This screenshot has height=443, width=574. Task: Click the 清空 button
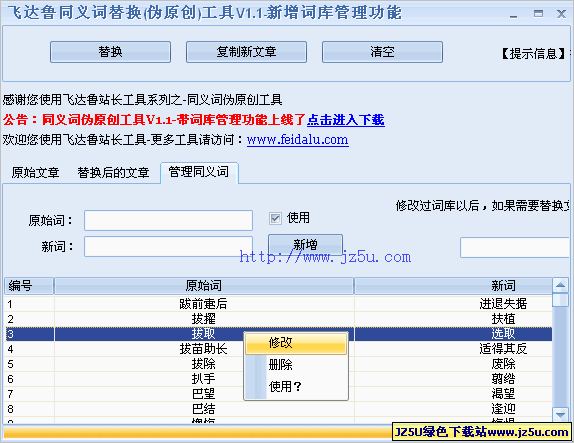382,52
